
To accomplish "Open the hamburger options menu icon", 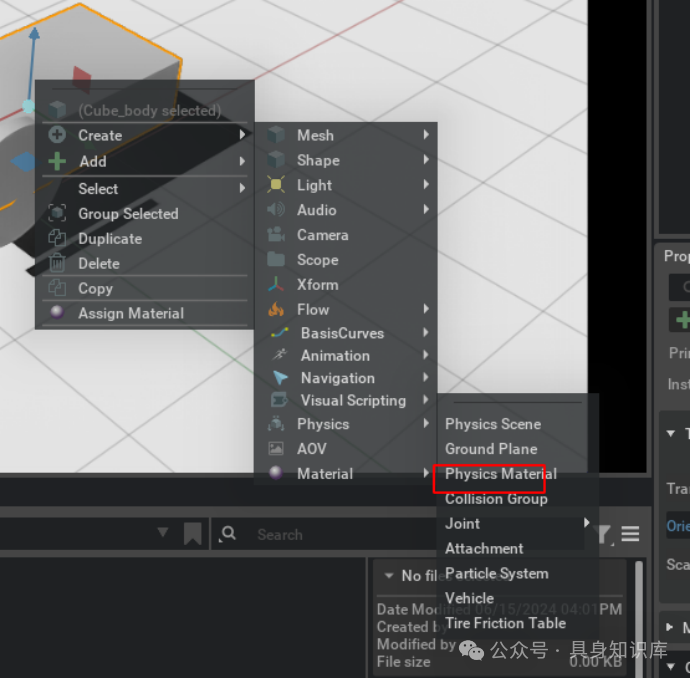I will tap(630, 534).
